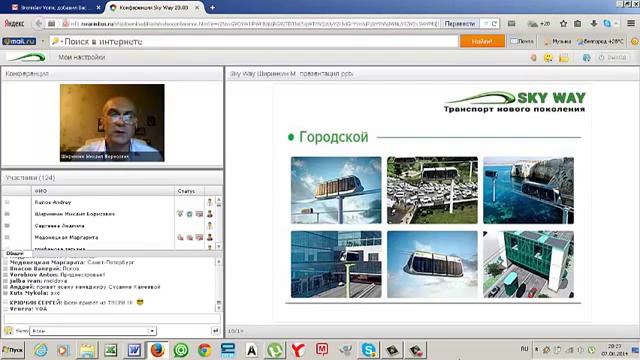Click the globe icon next to Выход

coord(587,58)
